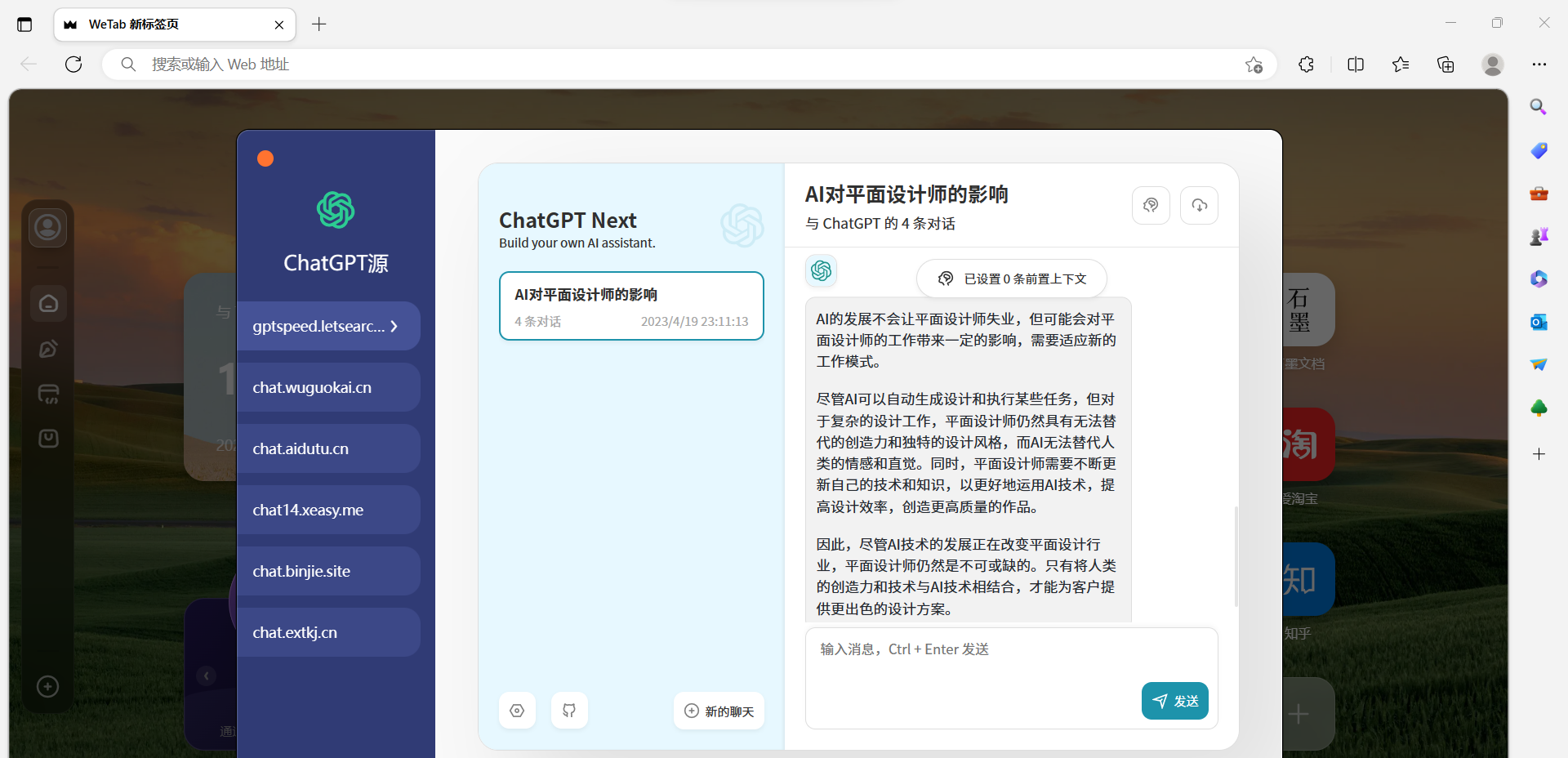Select the chat.aidutu.cn source
This screenshot has height=758, width=1568.
coord(328,448)
